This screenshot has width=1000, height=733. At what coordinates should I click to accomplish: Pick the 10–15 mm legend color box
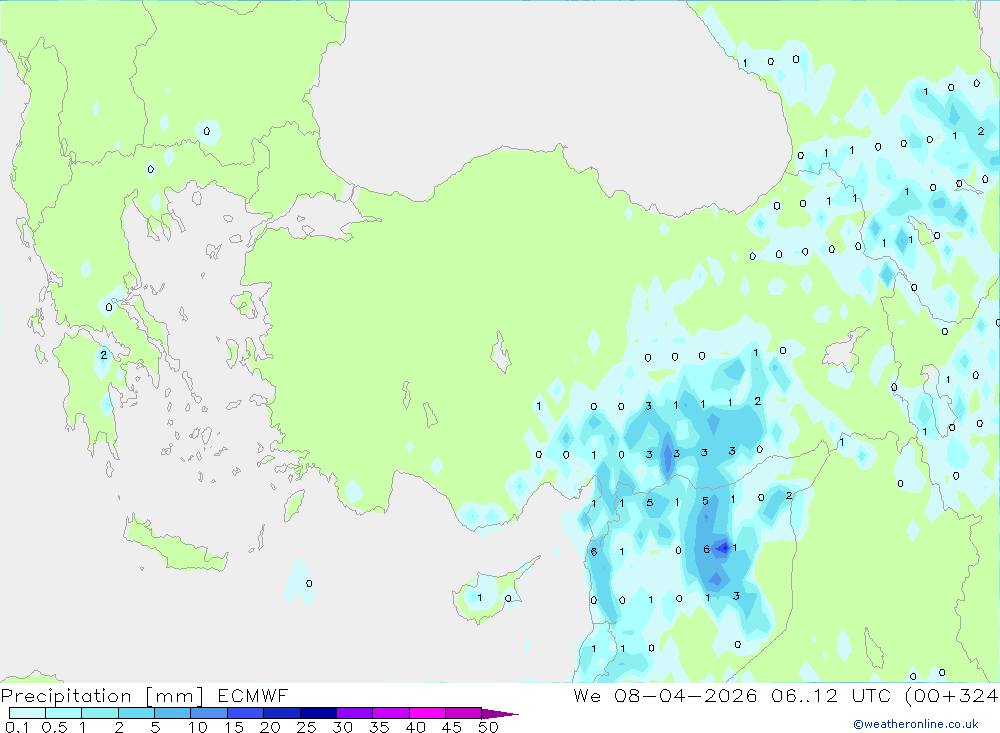(209, 713)
